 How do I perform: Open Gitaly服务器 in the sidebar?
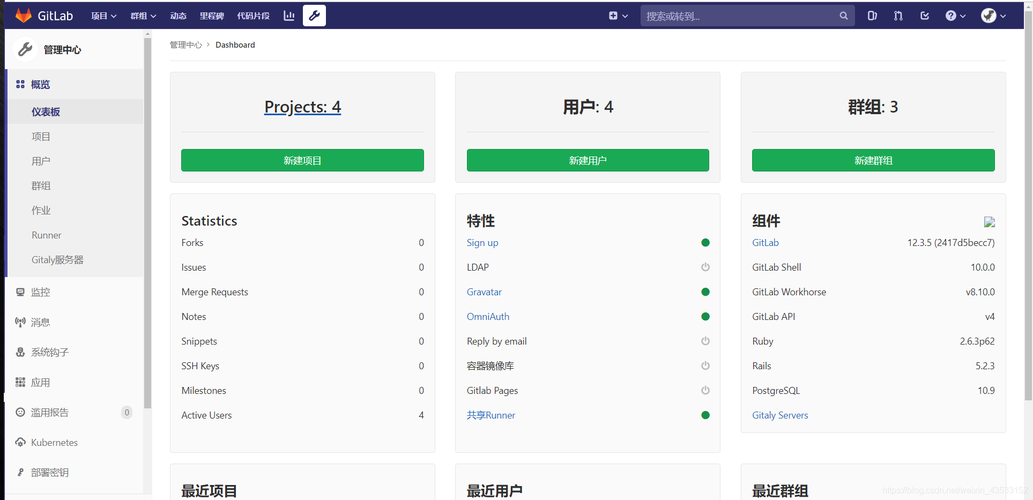pos(57,260)
